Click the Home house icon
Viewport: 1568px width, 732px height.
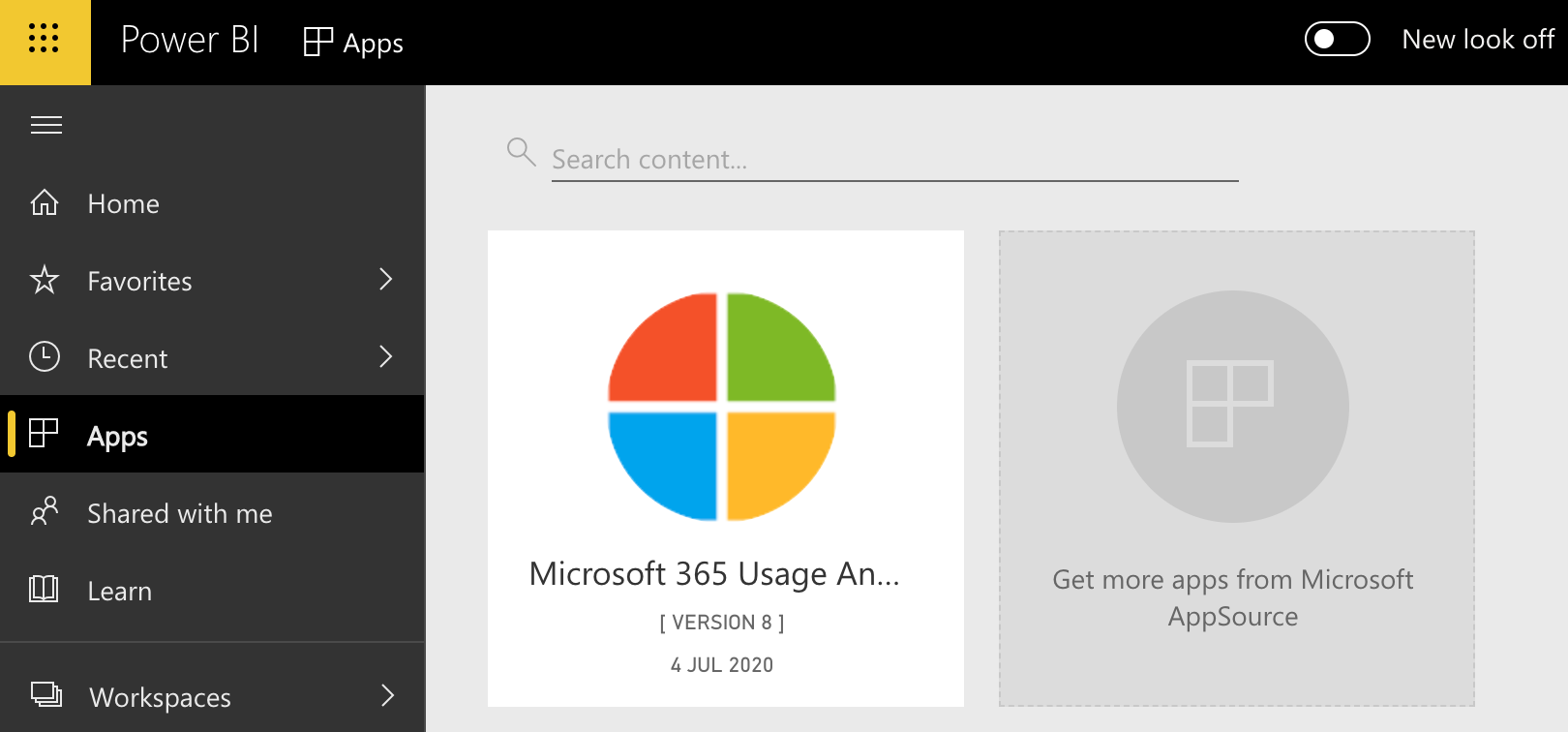(45, 202)
